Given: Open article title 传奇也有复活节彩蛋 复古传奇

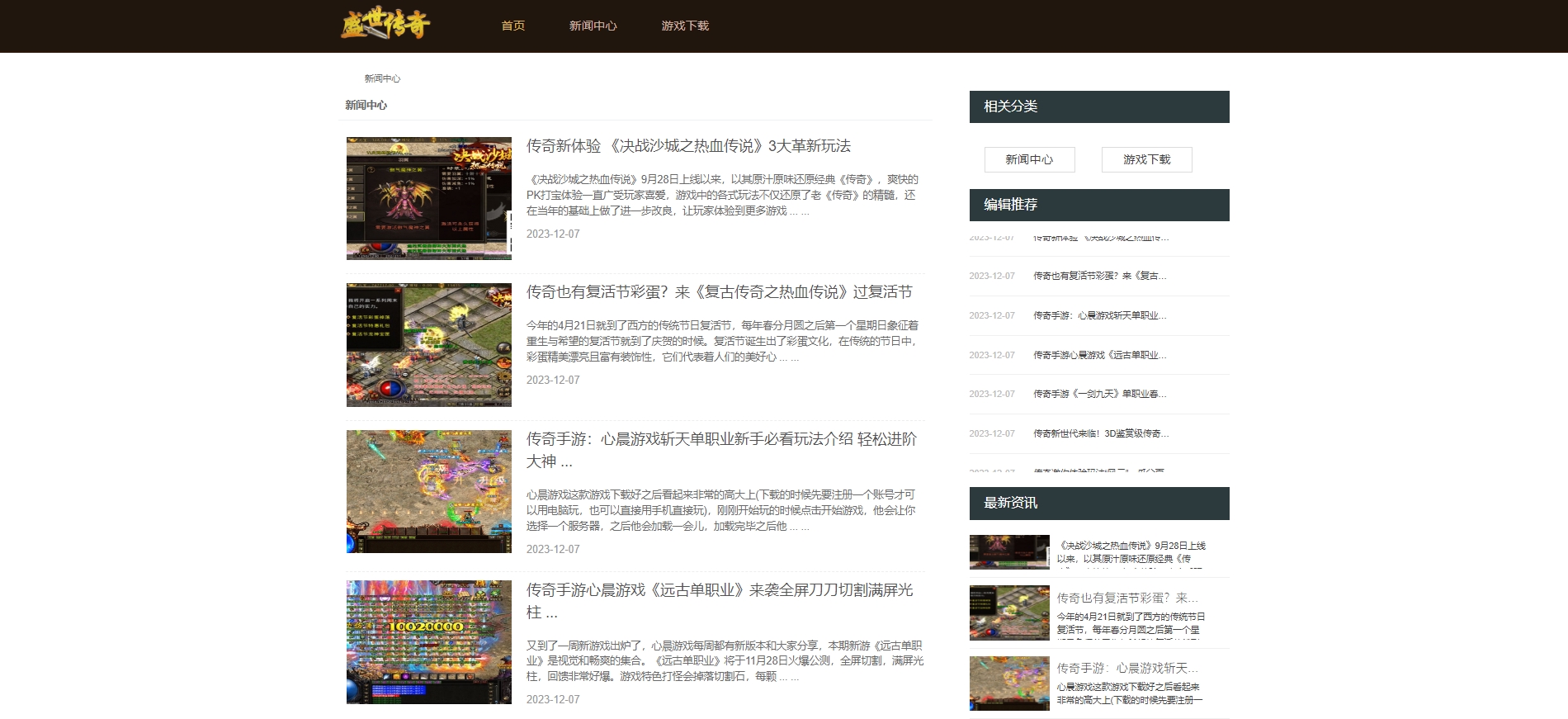Looking at the screenshot, I should point(719,292).
